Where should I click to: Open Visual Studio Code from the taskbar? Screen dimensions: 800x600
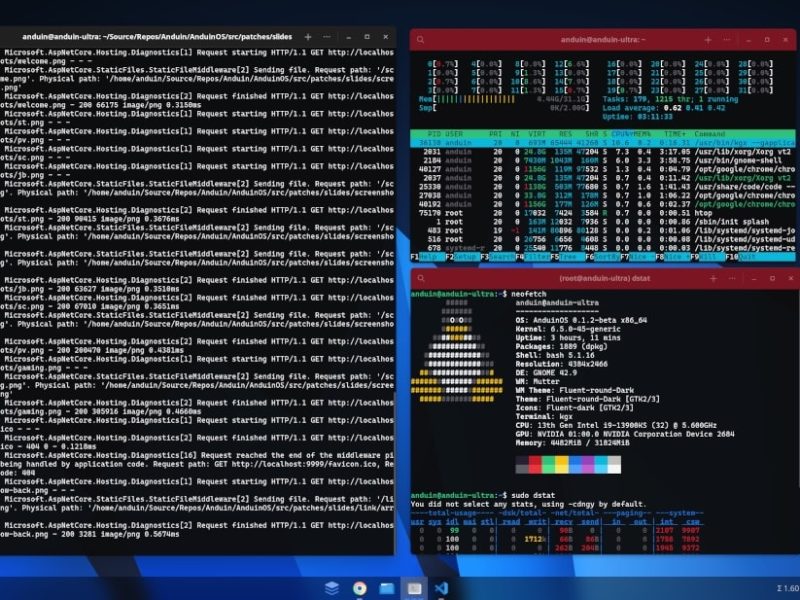coord(442,588)
